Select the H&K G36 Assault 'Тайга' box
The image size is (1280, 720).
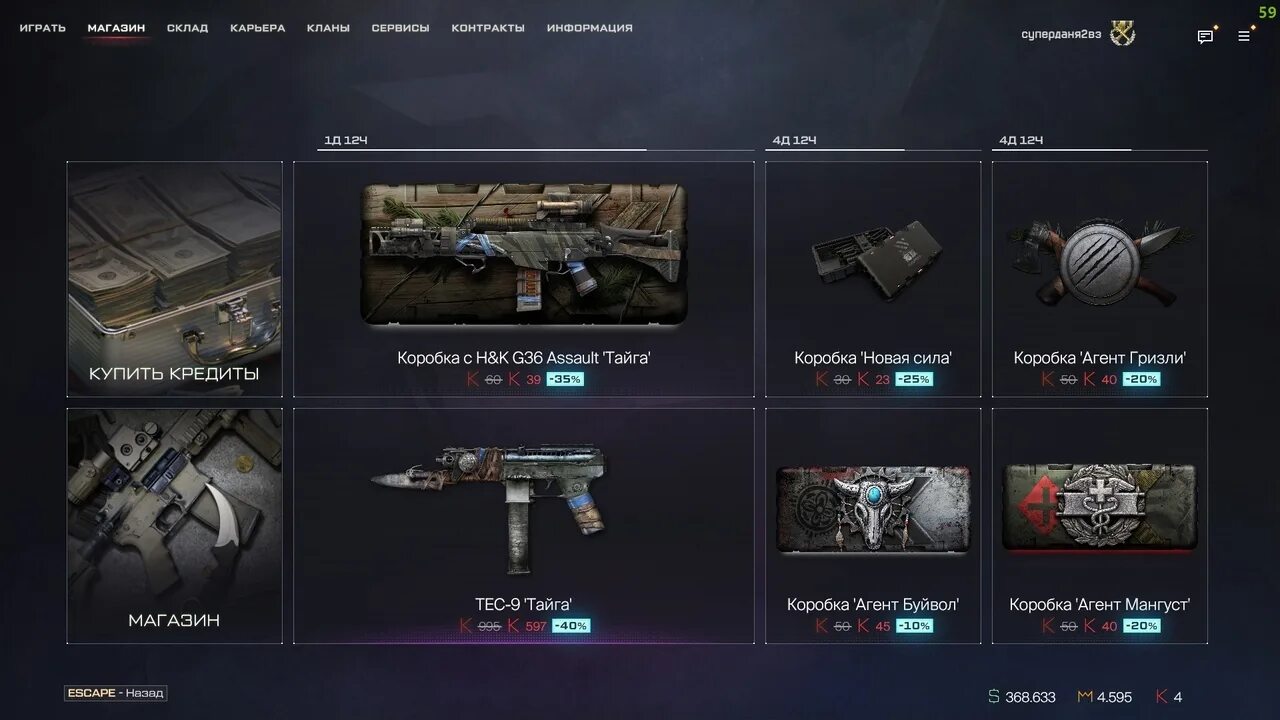524,279
